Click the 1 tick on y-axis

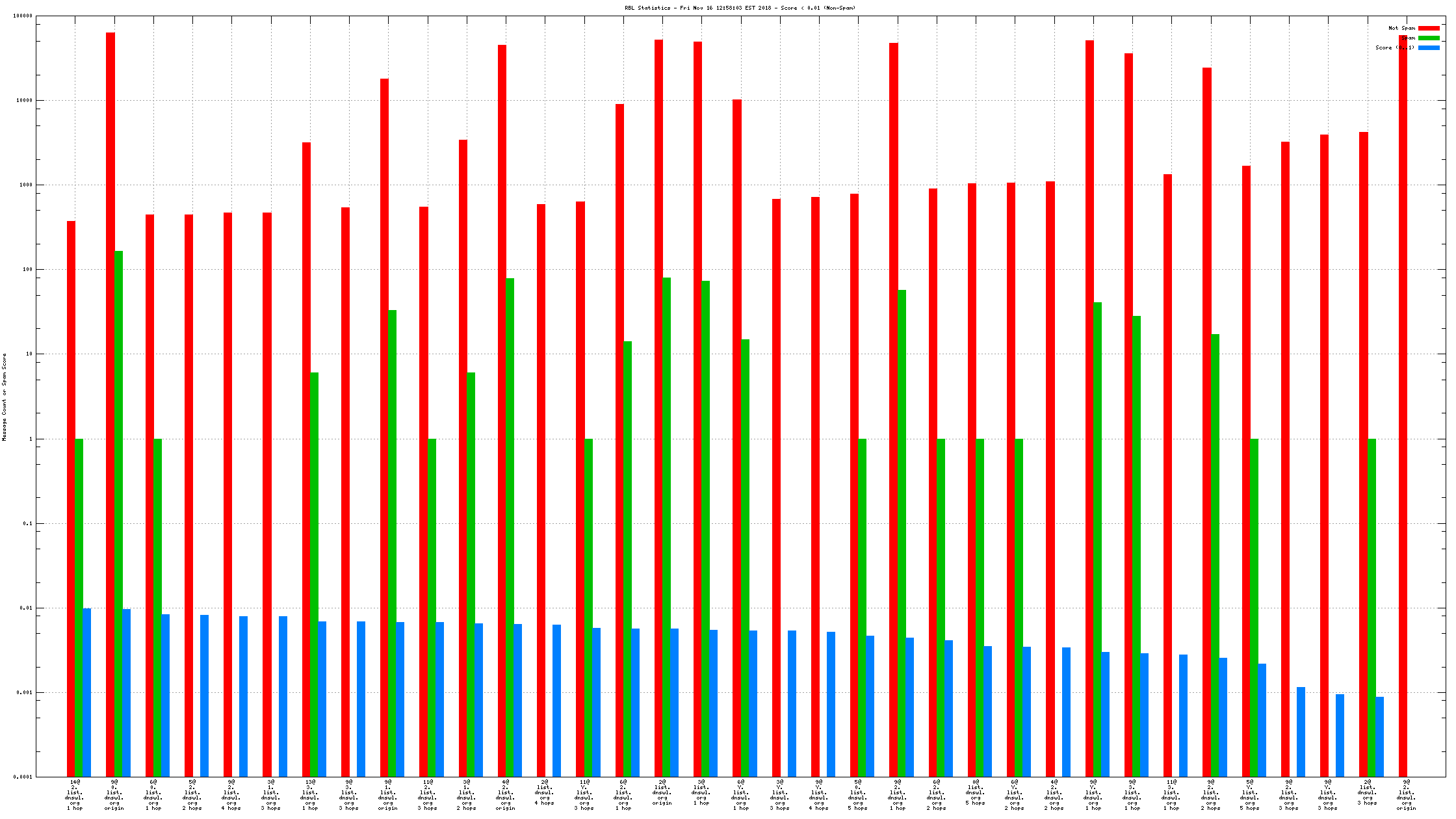click(x=30, y=439)
